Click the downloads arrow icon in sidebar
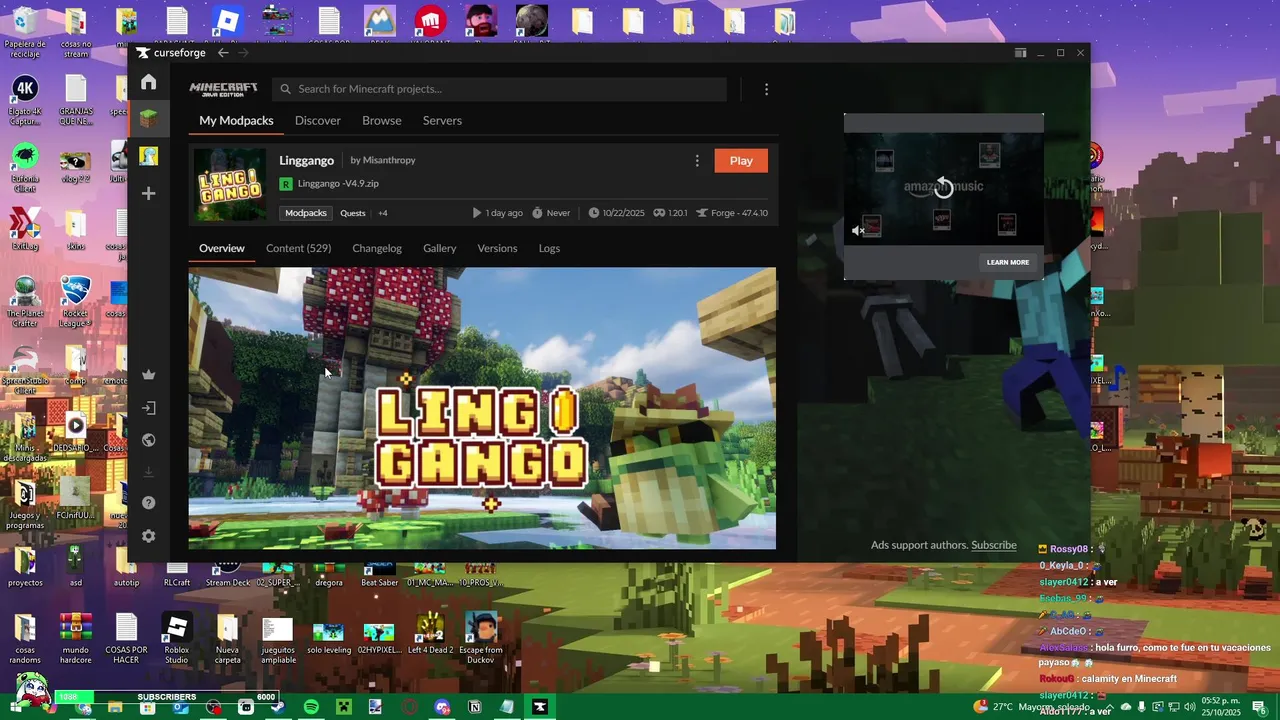The height and width of the screenshot is (720, 1280). click(148, 472)
